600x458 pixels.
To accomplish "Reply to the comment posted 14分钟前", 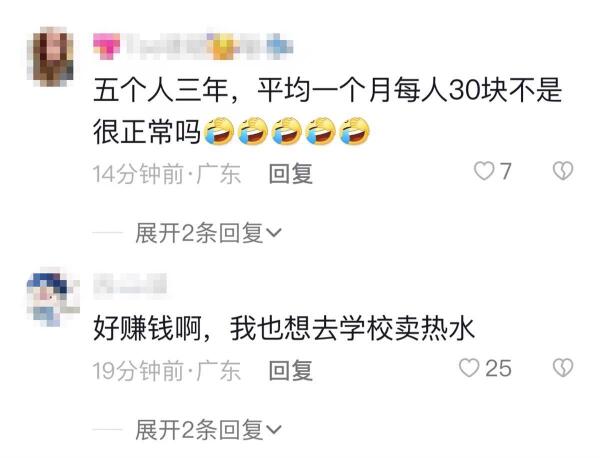I will (x=290, y=174).
